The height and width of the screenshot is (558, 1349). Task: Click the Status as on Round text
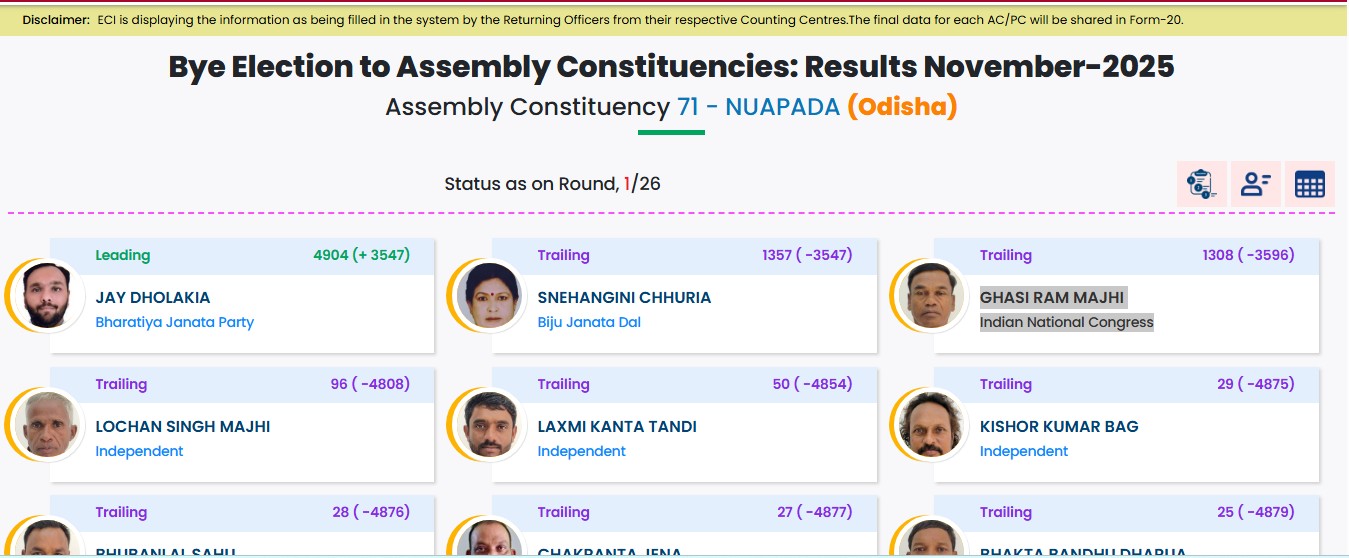[x=531, y=184]
